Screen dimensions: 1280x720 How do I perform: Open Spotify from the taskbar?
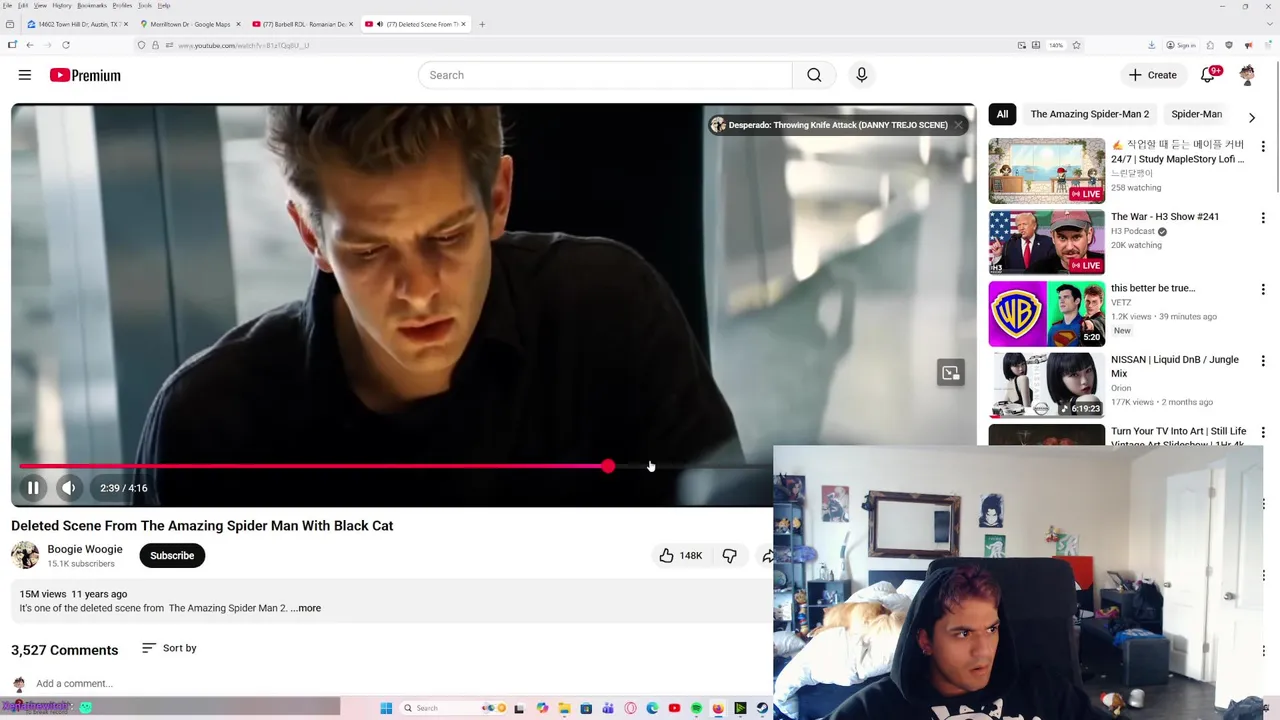[x=696, y=708]
